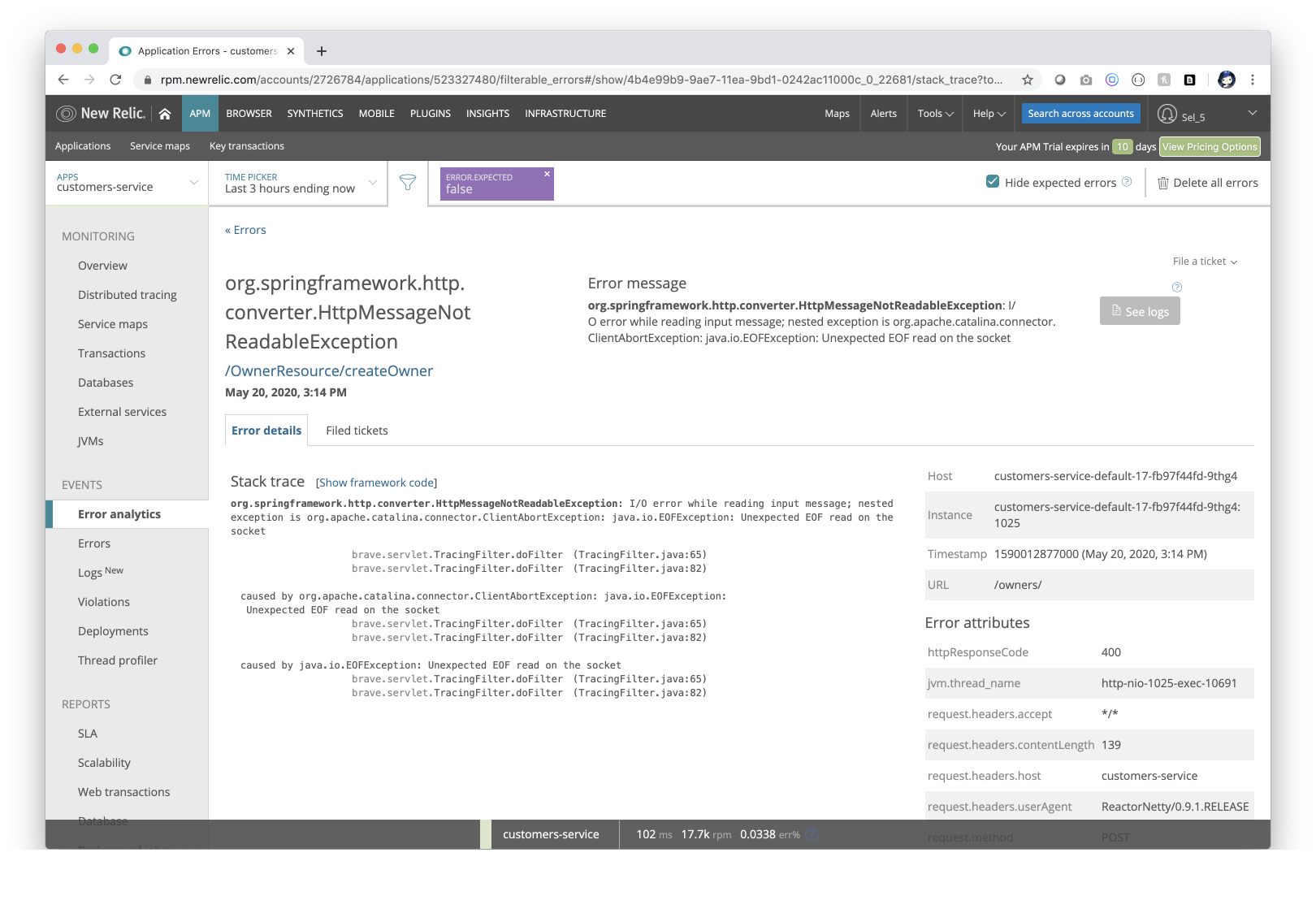Image resolution: width=1316 pixels, height=909 pixels.
Task: Open the MOBILE tab
Action: pos(377,114)
